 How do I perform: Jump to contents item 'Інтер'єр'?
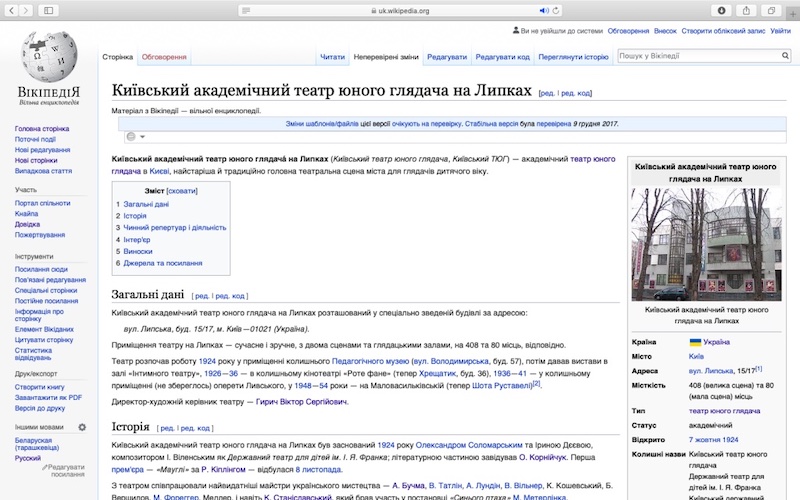click(x=137, y=239)
